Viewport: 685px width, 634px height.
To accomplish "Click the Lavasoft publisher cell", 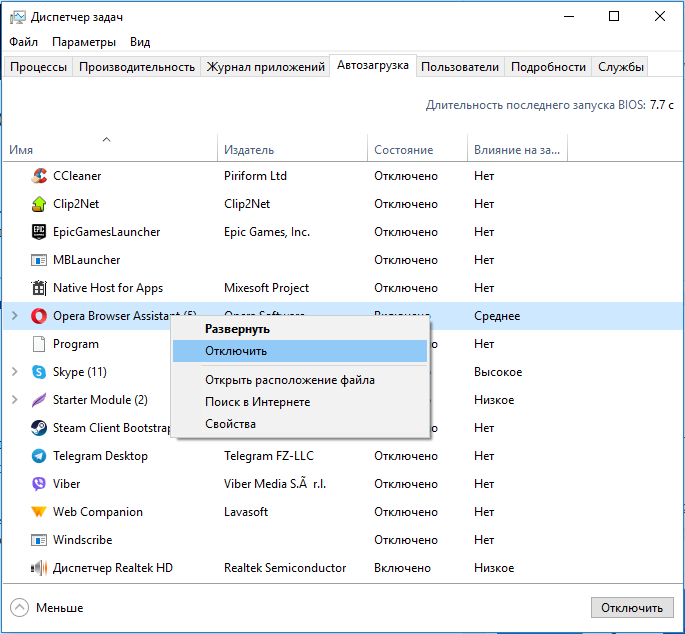I will 246,512.
